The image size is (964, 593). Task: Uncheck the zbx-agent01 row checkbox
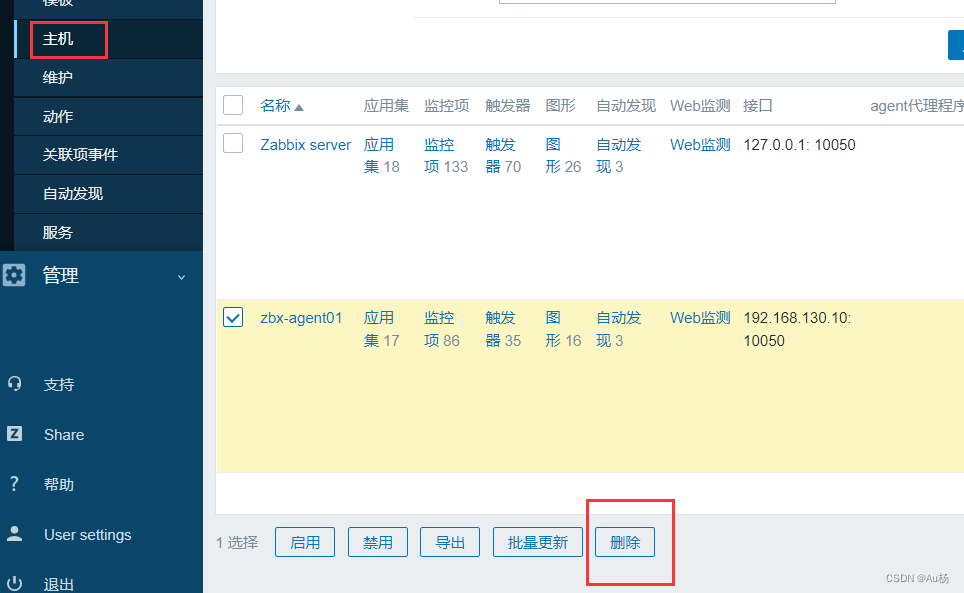[233, 317]
